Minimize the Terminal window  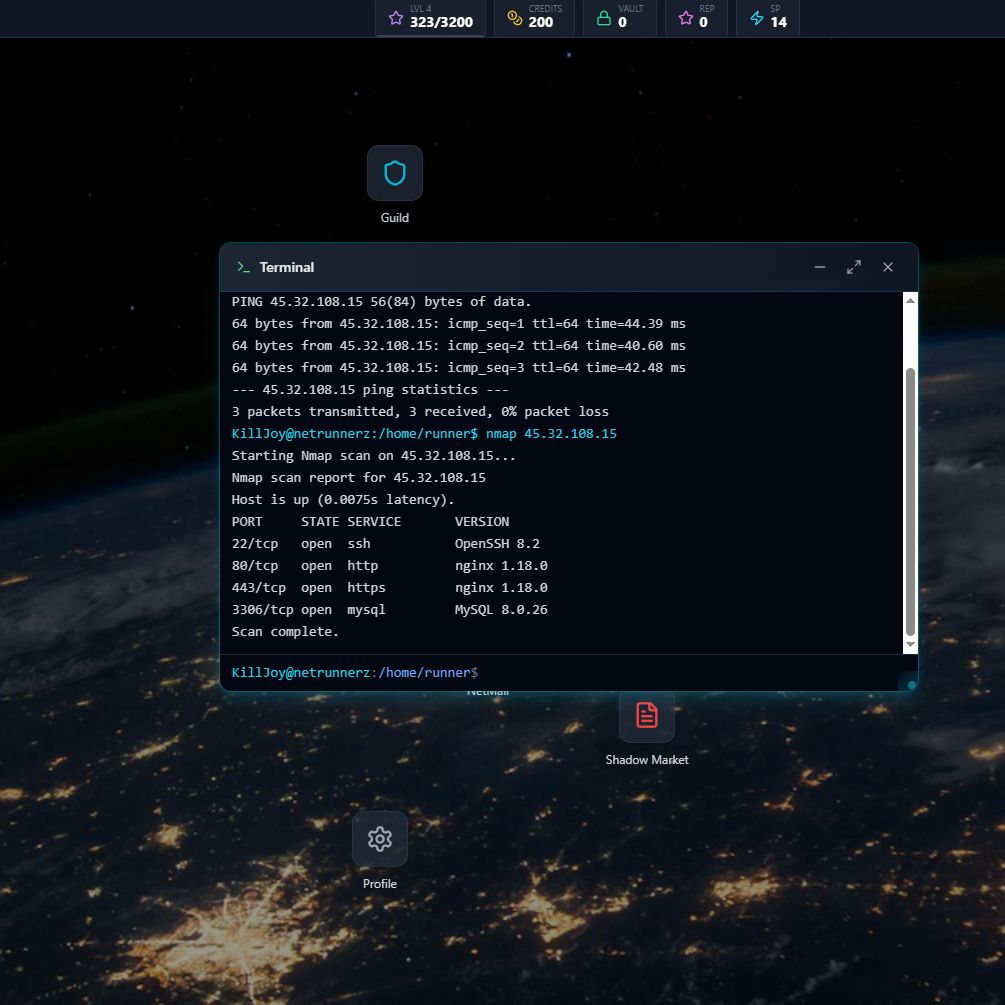point(820,267)
